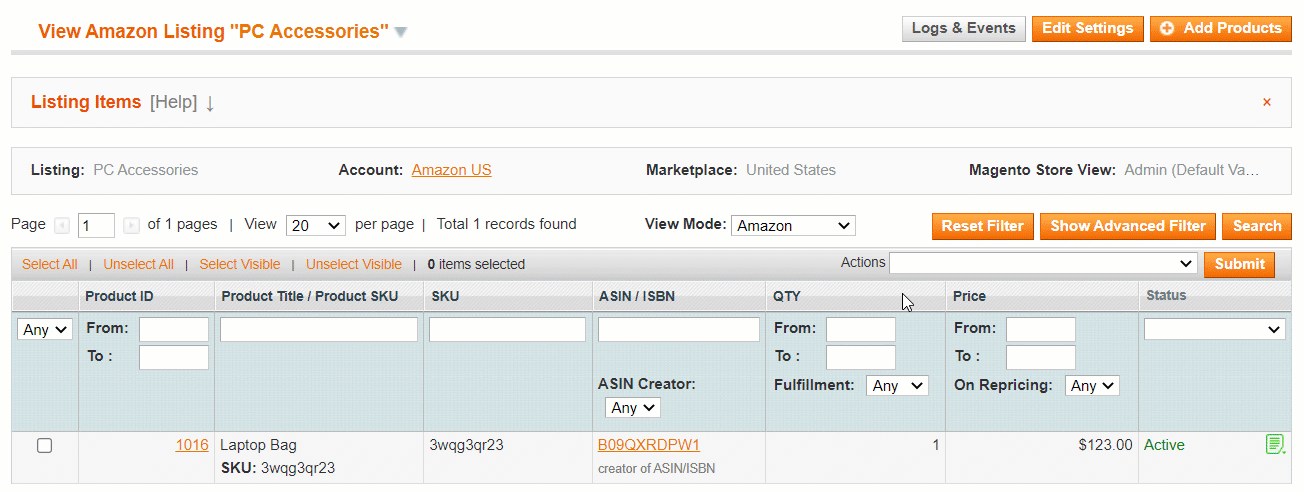The height and width of the screenshot is (492, 1304).
Task: Expand the Actions dropdown
Action: coord(1043,264)
